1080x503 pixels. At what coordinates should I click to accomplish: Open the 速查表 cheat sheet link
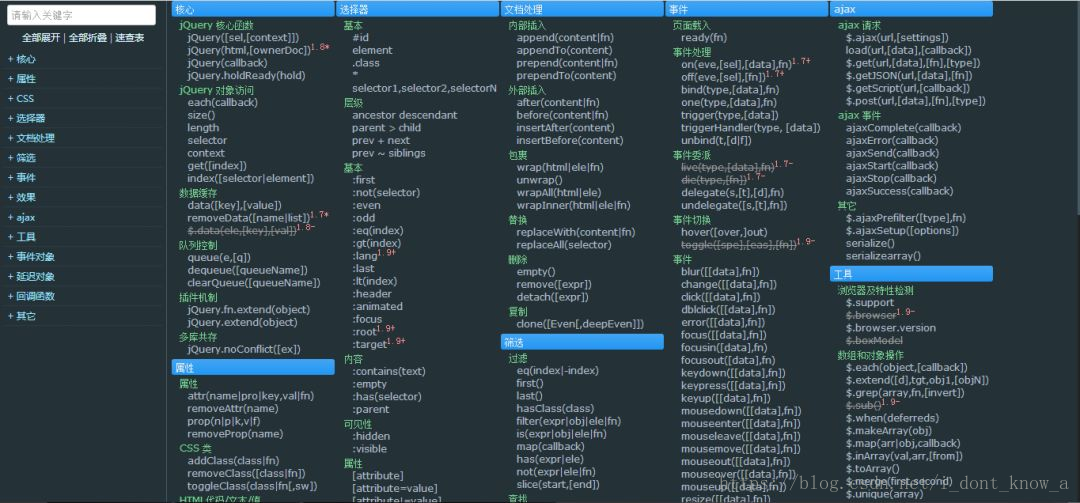(x=129, y=38)
